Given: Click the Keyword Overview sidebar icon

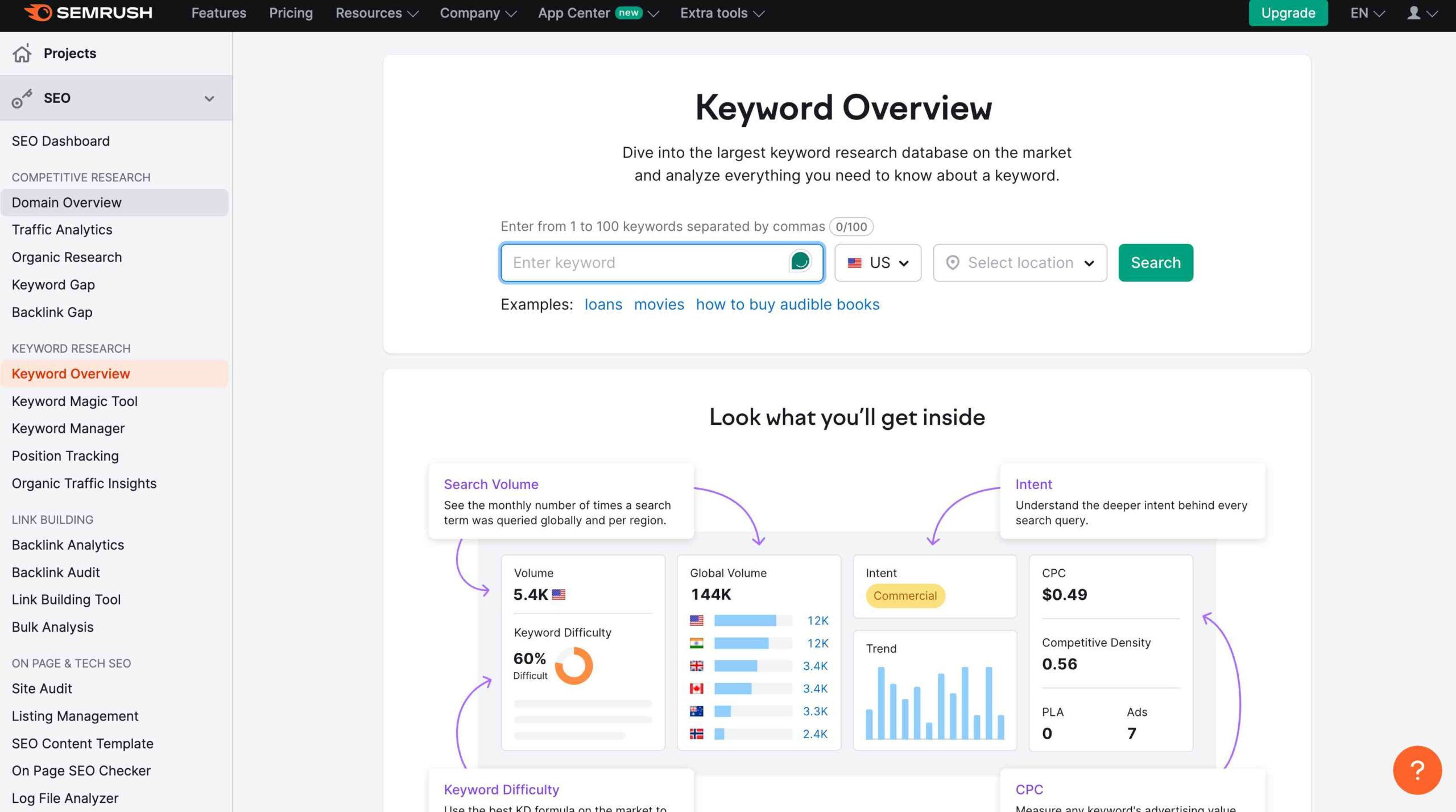Looking at the screenshot, I should (x=70, y=374).
